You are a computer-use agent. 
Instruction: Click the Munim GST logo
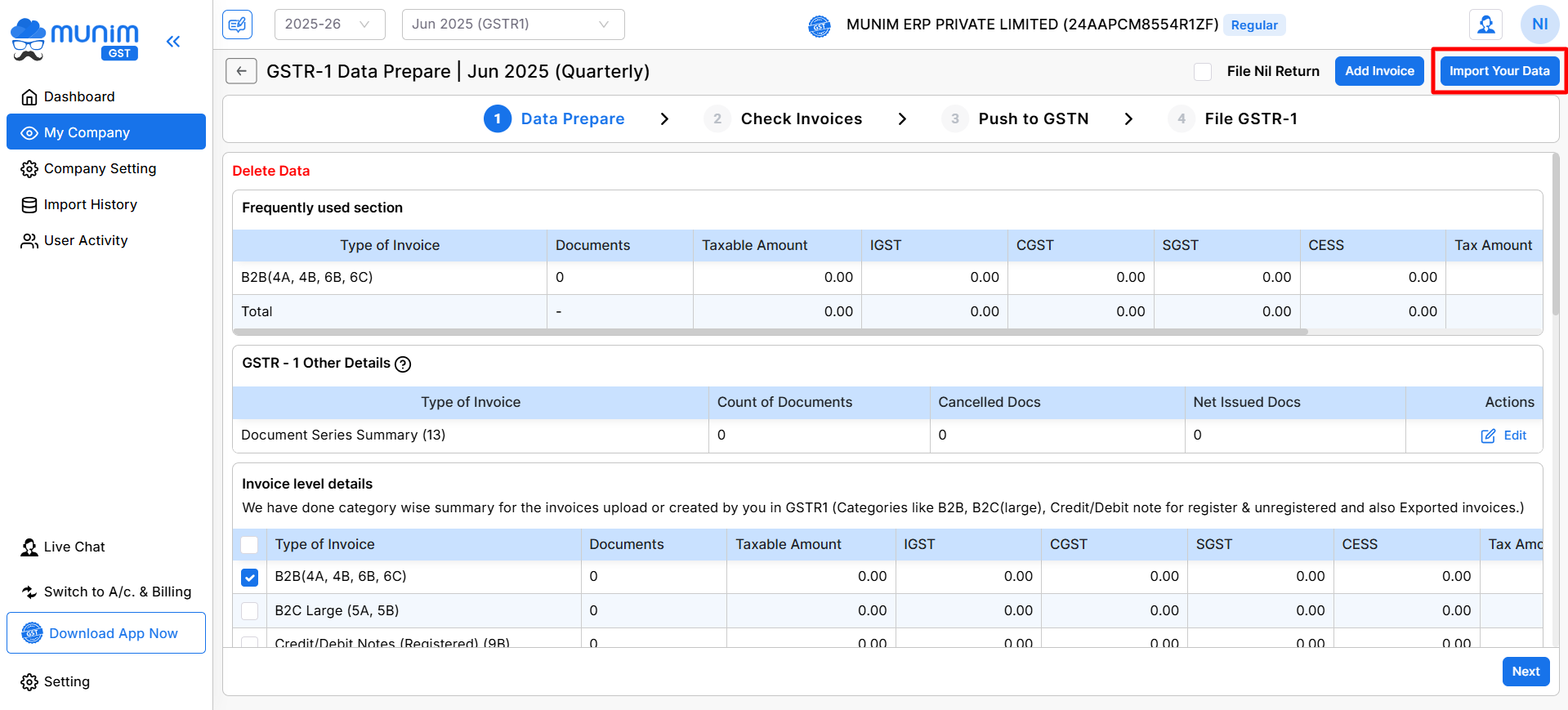pos(75,39)
